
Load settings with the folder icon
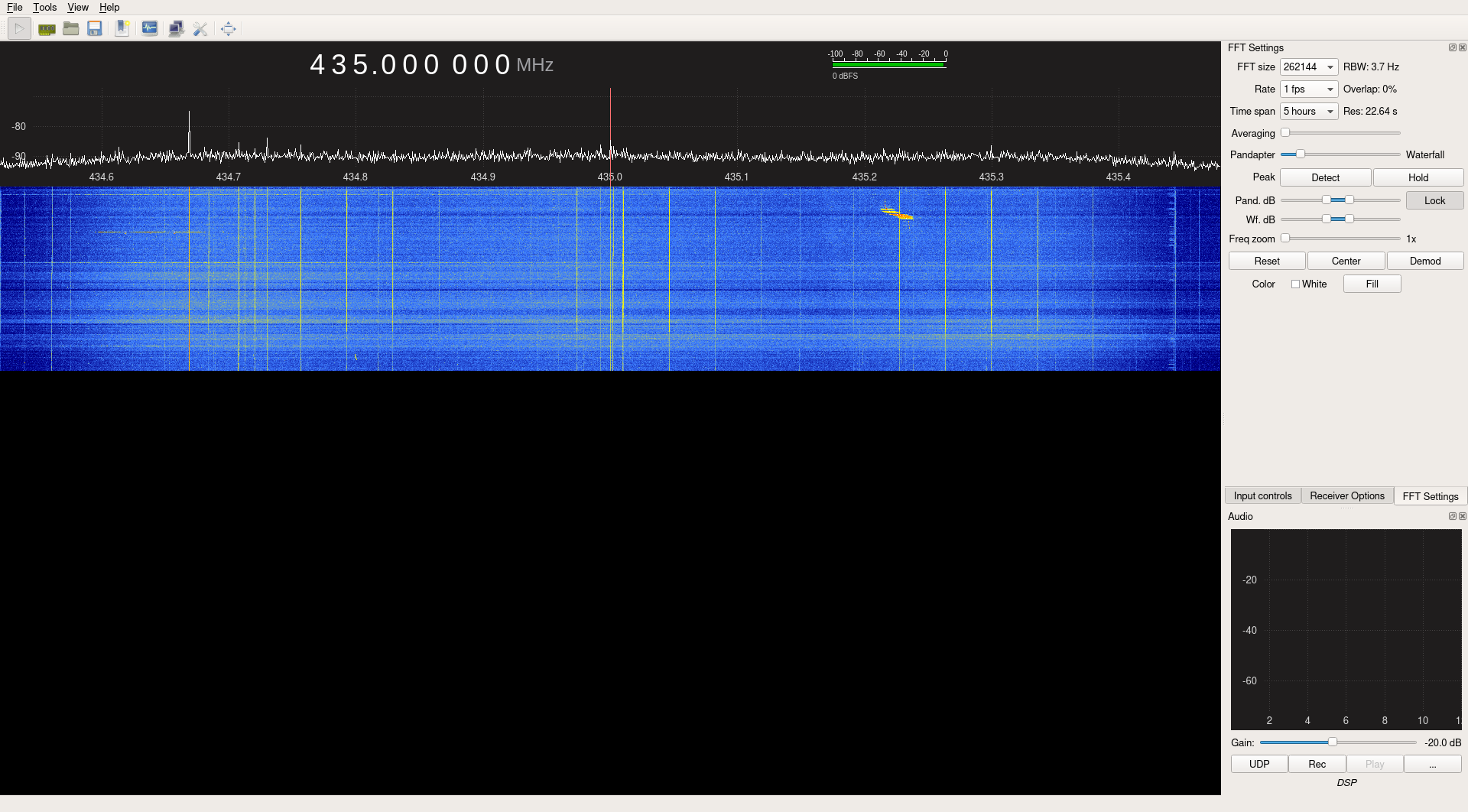pos(71,29)
